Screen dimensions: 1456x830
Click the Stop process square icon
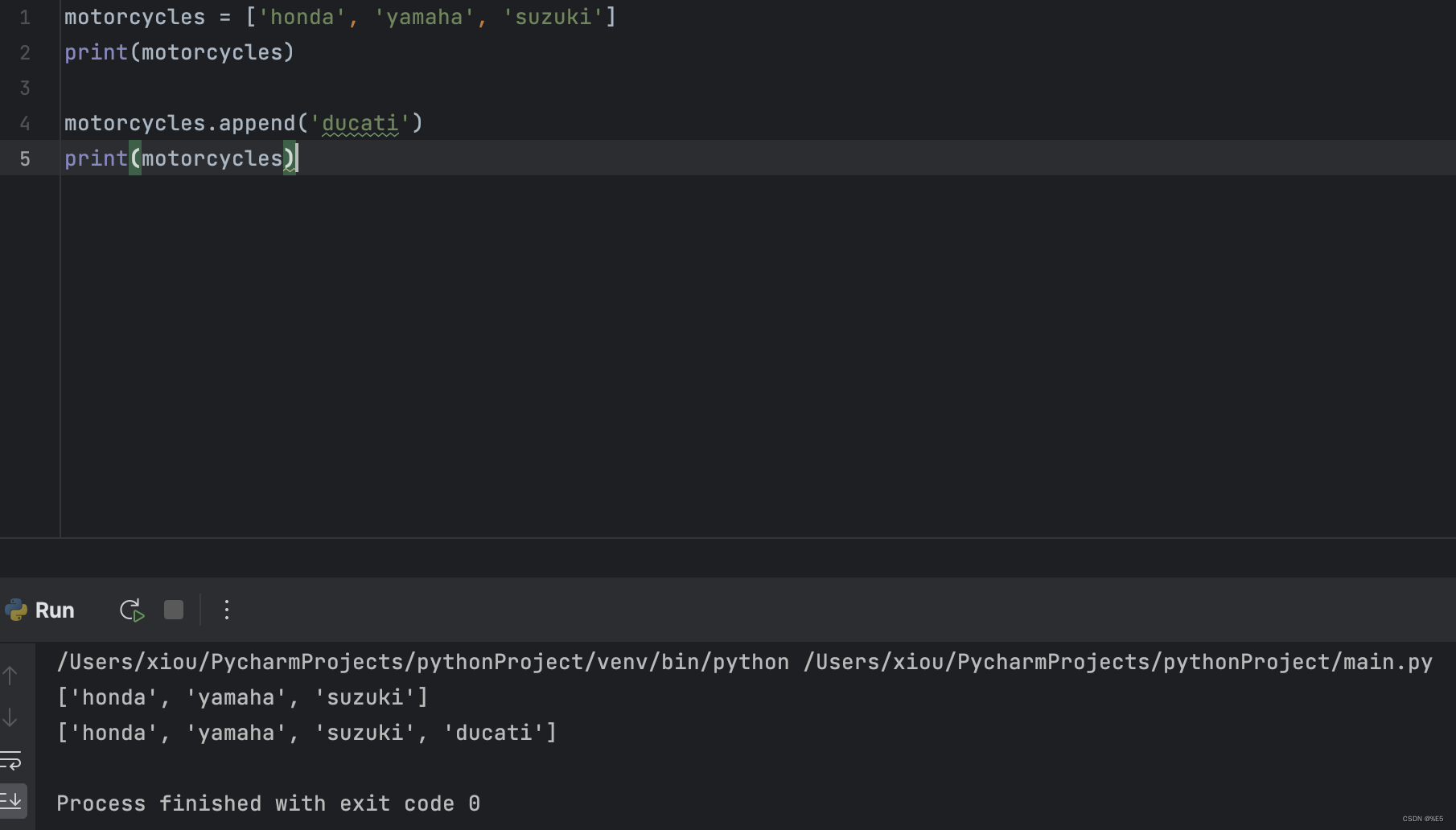174,610
